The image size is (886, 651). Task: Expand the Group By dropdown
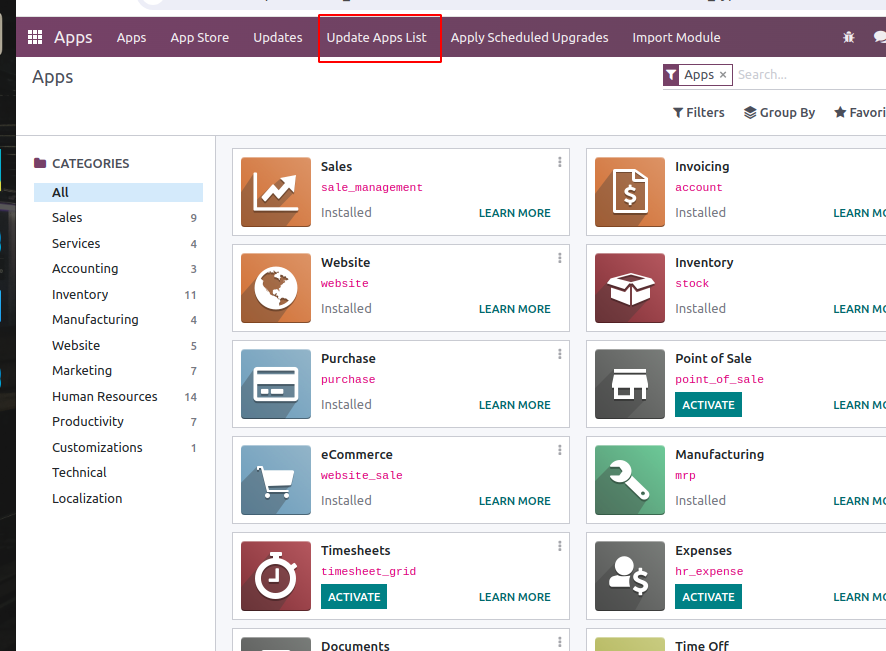coord(779,112)
